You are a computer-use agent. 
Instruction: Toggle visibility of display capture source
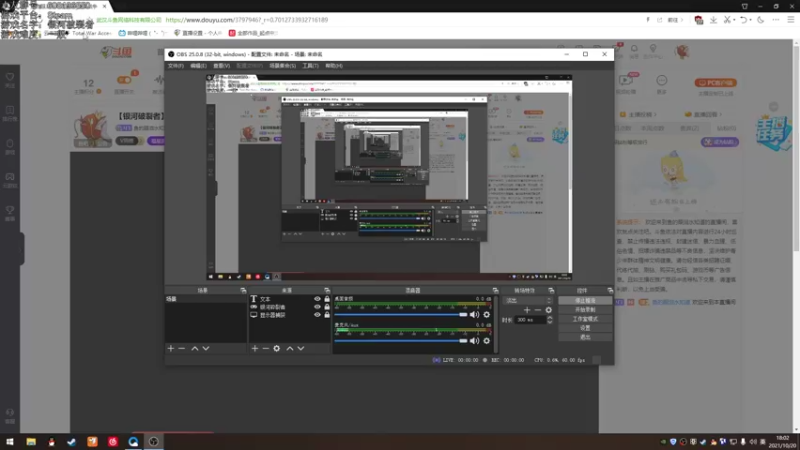[x=317, y=315]
